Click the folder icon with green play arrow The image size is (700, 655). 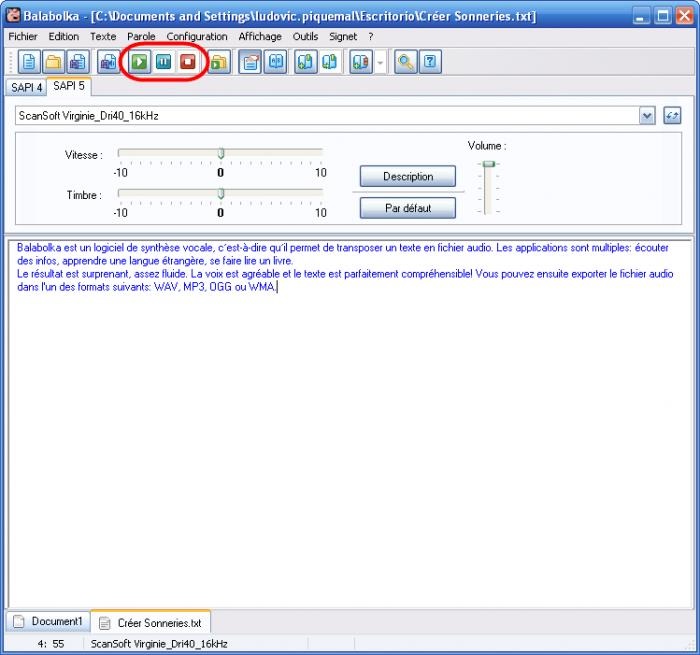click(219, 62)
